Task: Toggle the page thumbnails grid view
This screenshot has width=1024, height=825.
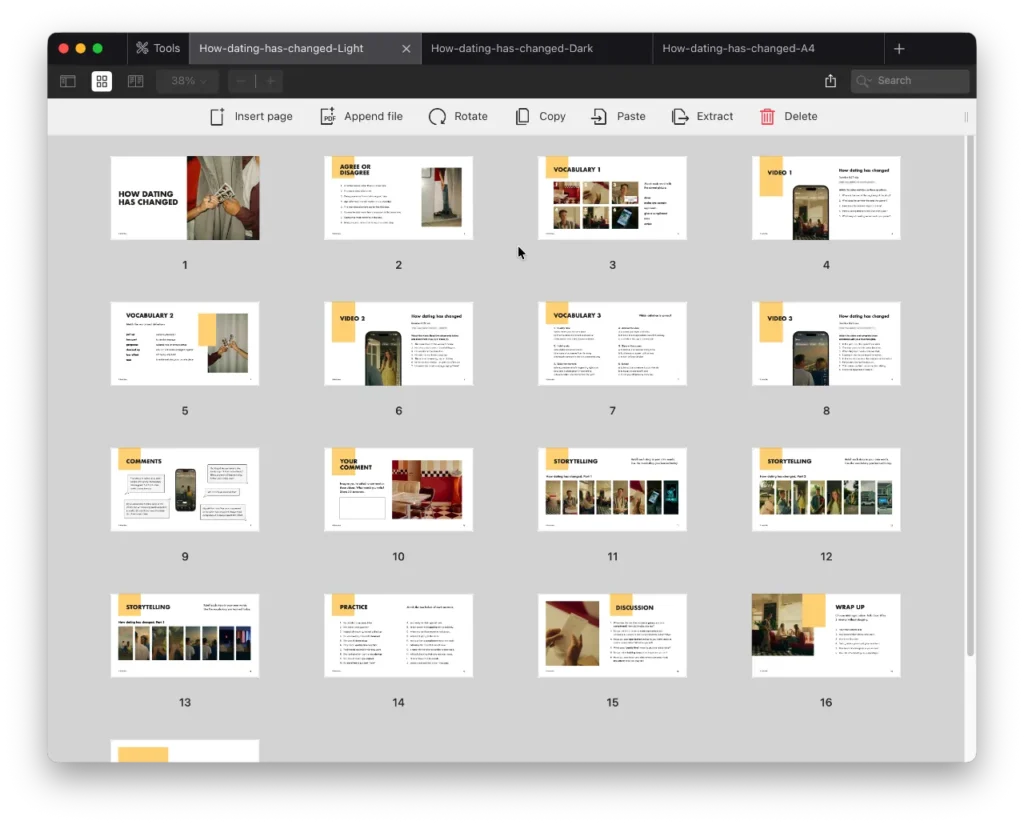Action: 102,81
